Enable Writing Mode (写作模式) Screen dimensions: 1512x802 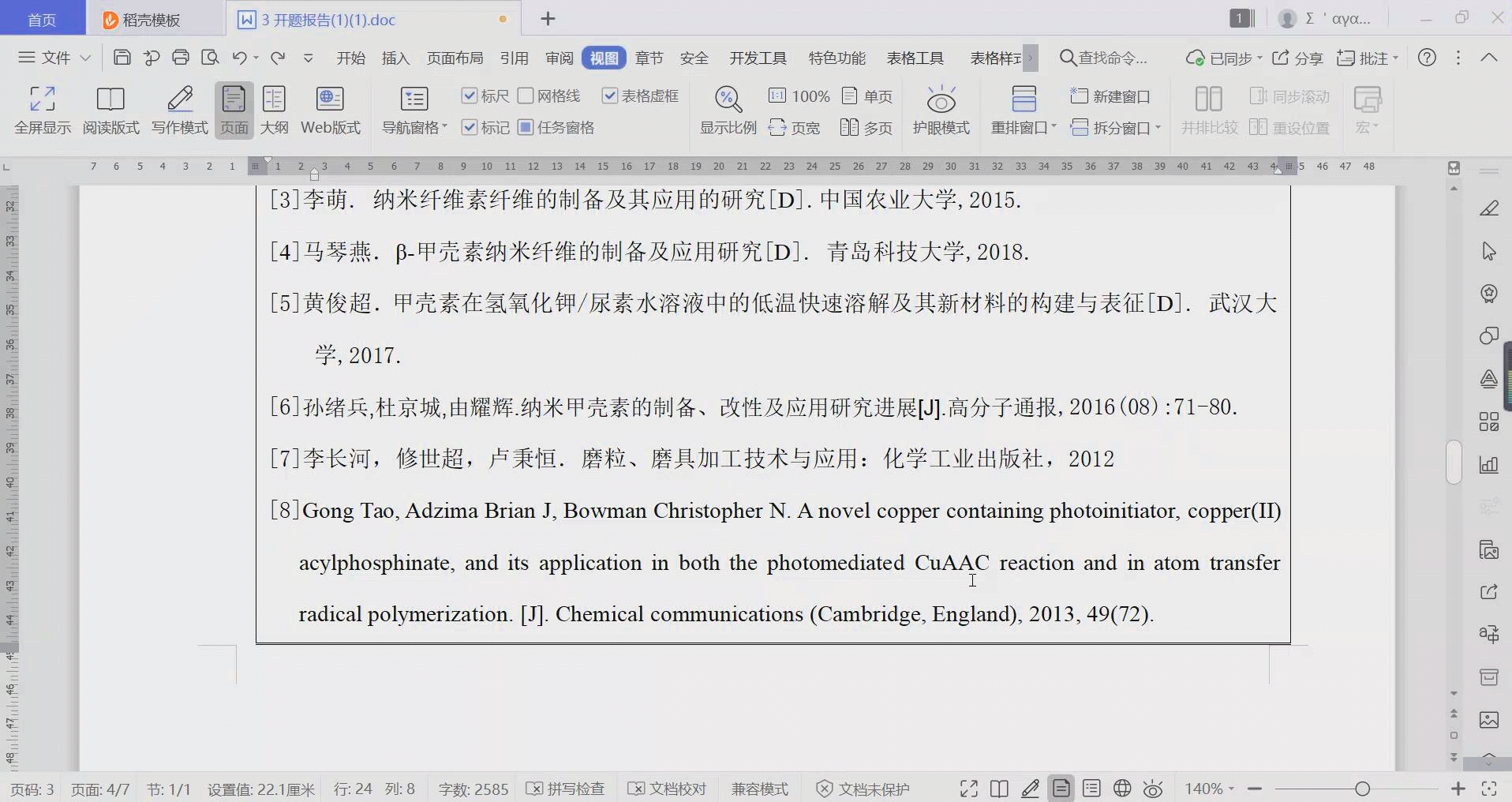point(180,111)
